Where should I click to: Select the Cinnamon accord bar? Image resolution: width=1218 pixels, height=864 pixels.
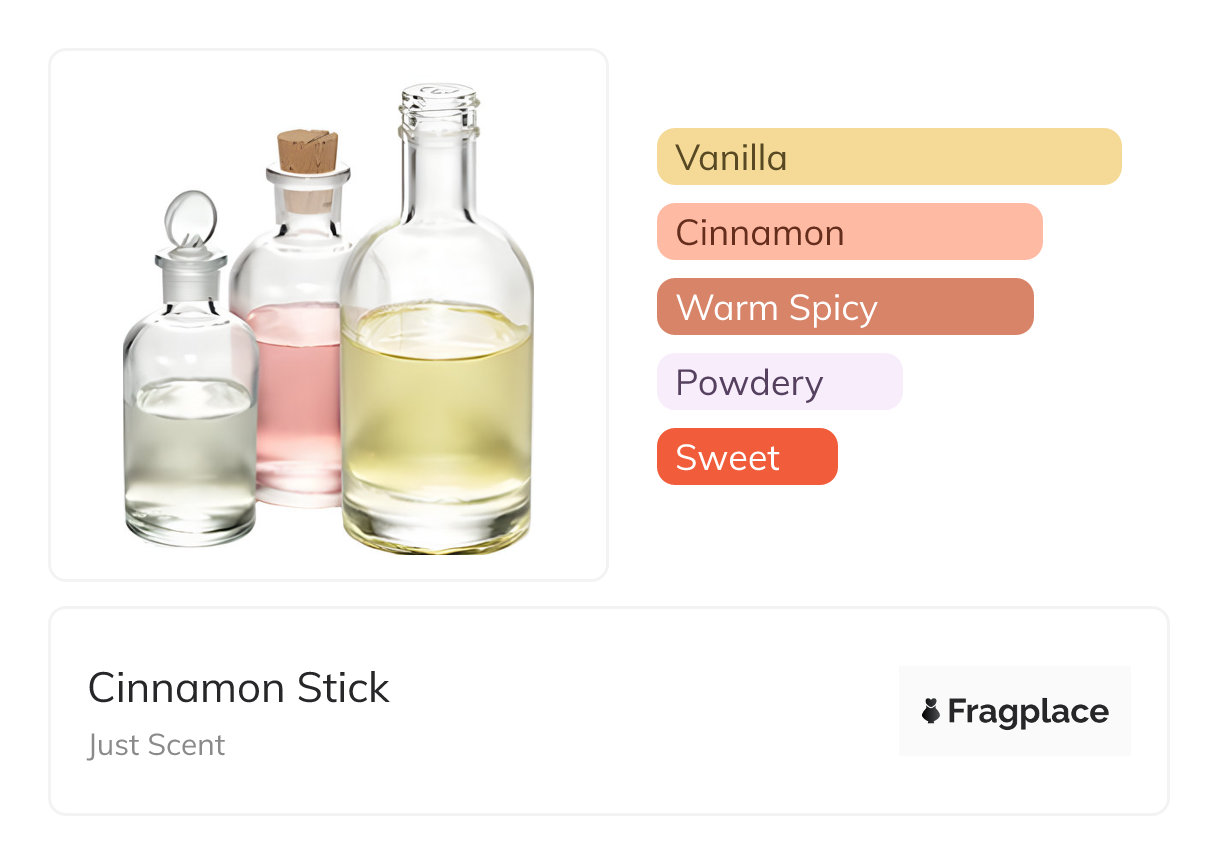[x=849, y=232]
